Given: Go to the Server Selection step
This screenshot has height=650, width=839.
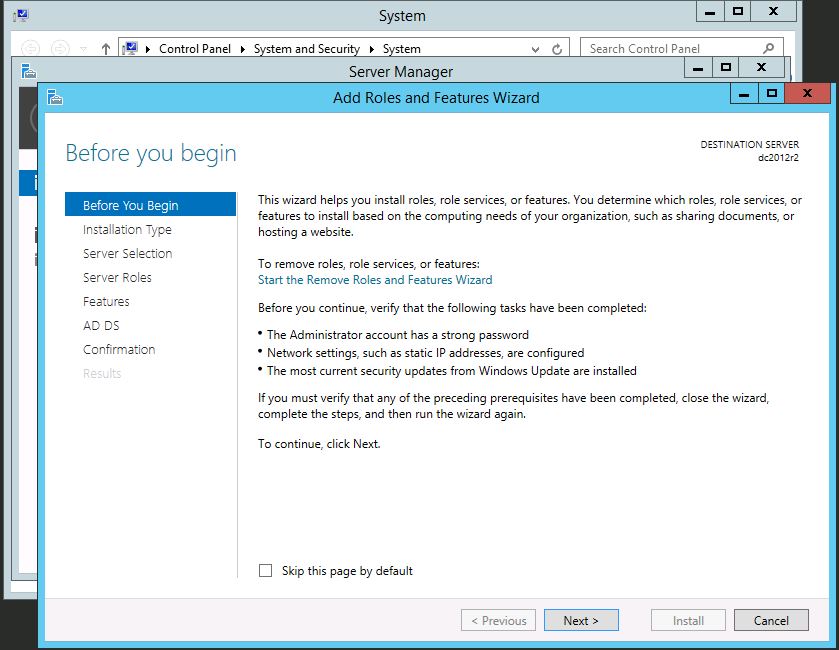Looking at the screenshot, I should tap(127, 253).
